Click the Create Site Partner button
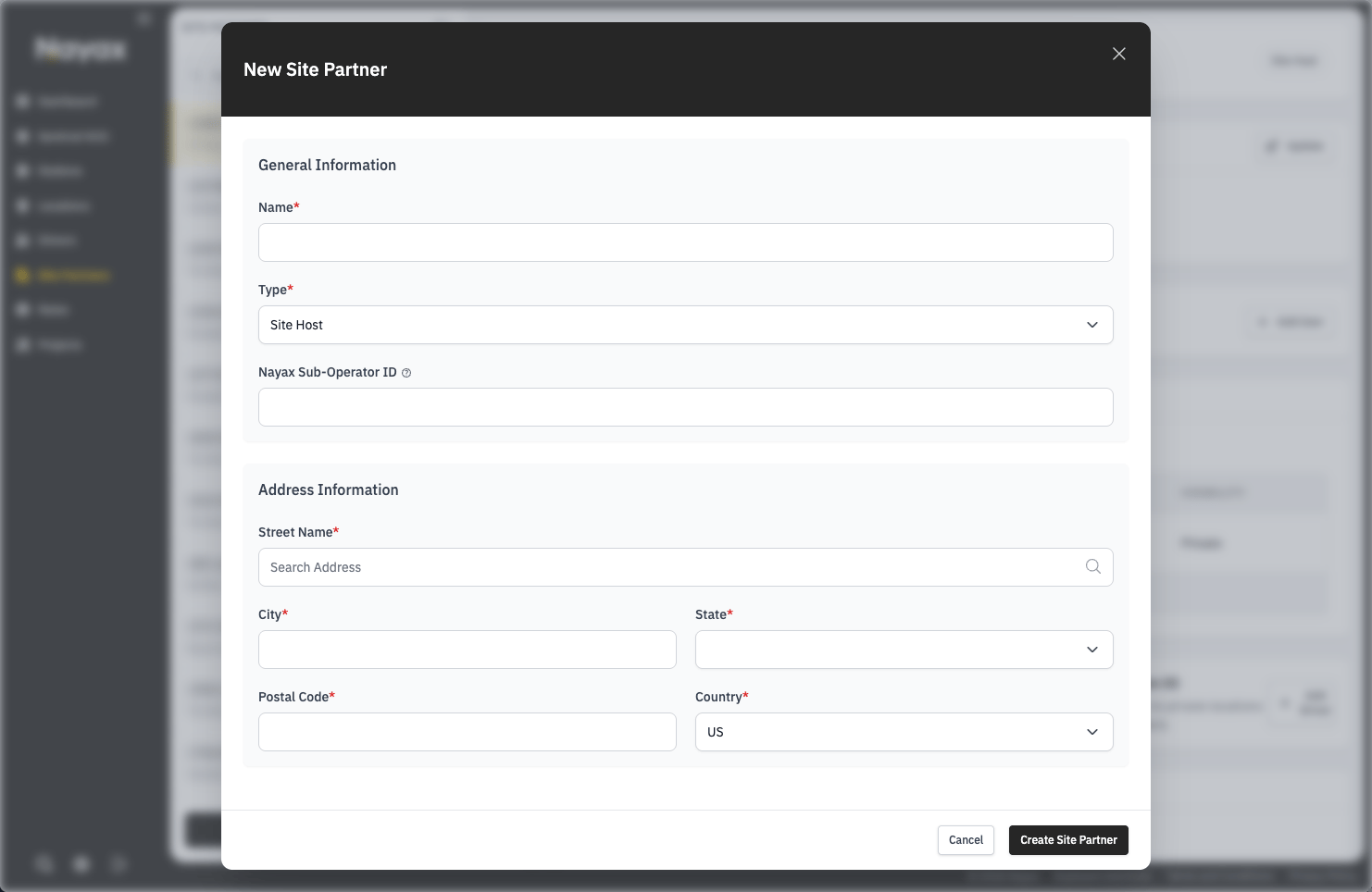Image resolution: width=1372 pixels, height=892 pixels. pos(1068,840)
